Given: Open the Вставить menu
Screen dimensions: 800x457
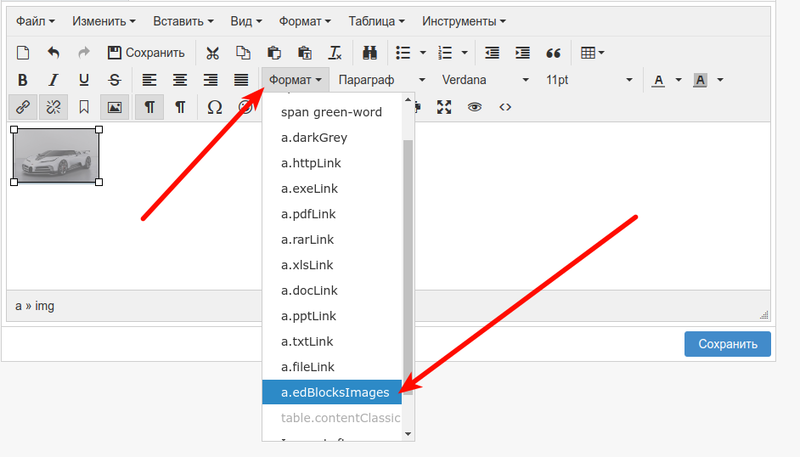Looking at the screenshot, I should [x=183, y=21].
